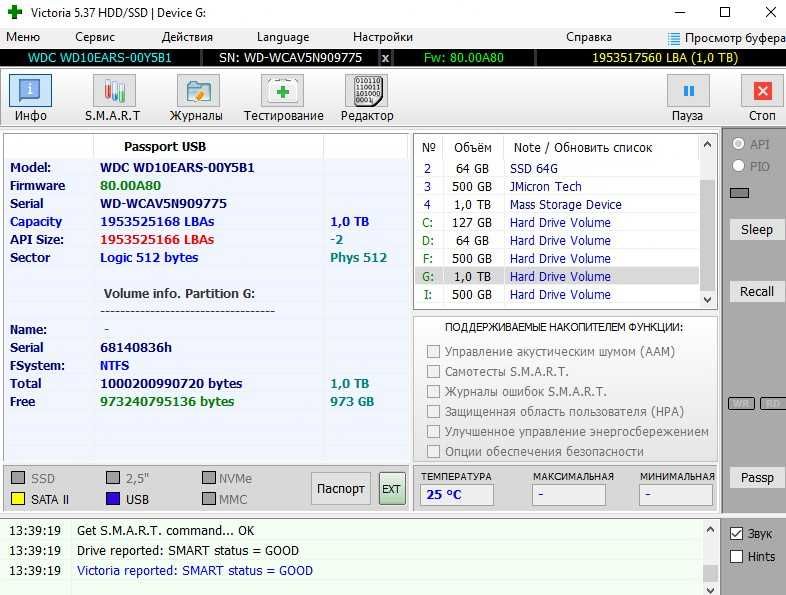Click the log panel scroll down arrow

(x=710, y=589)
